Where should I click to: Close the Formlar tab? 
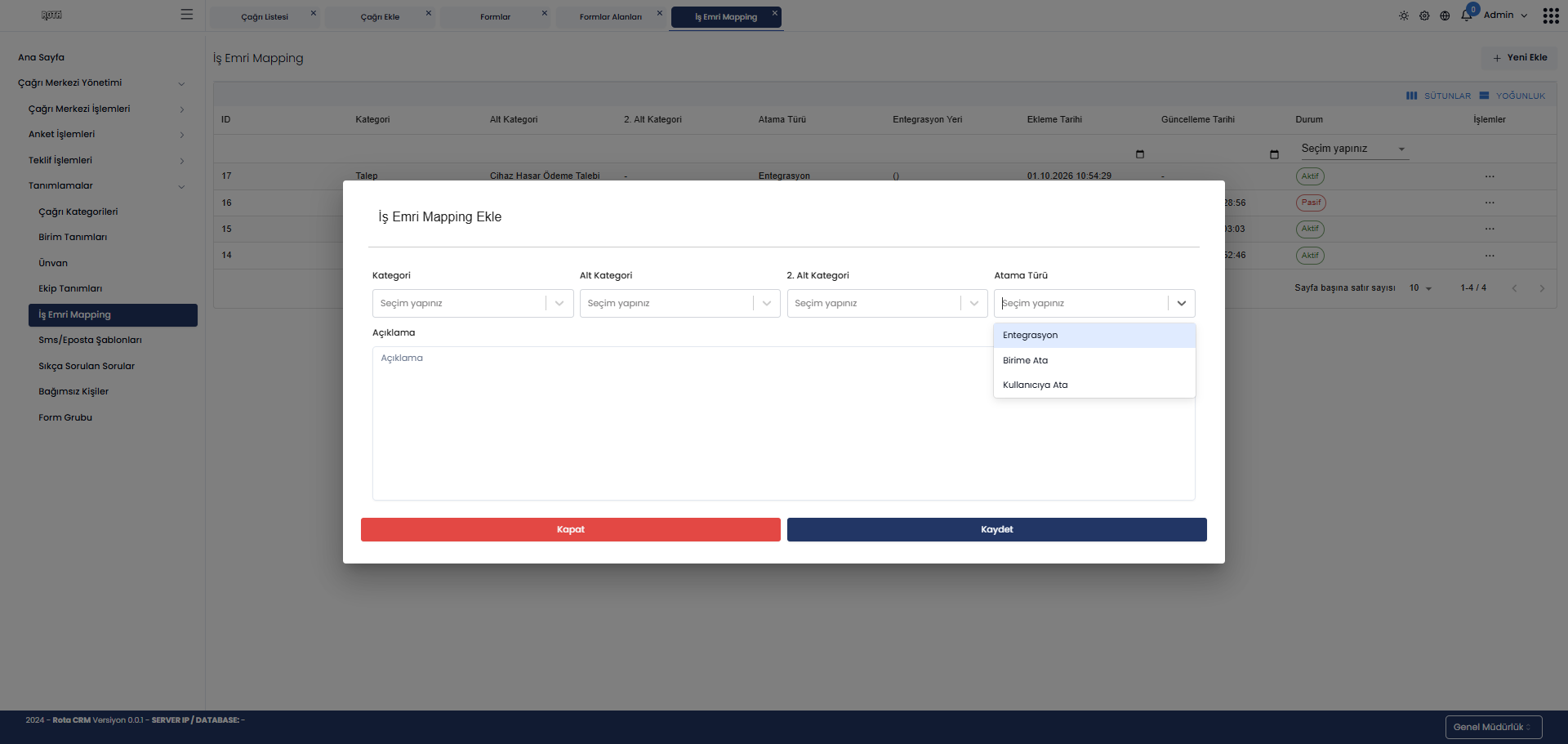[545, 13]
